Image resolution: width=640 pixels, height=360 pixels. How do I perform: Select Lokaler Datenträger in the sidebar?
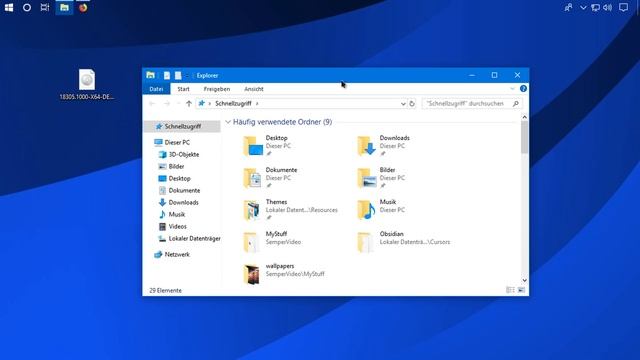(194, 238)
